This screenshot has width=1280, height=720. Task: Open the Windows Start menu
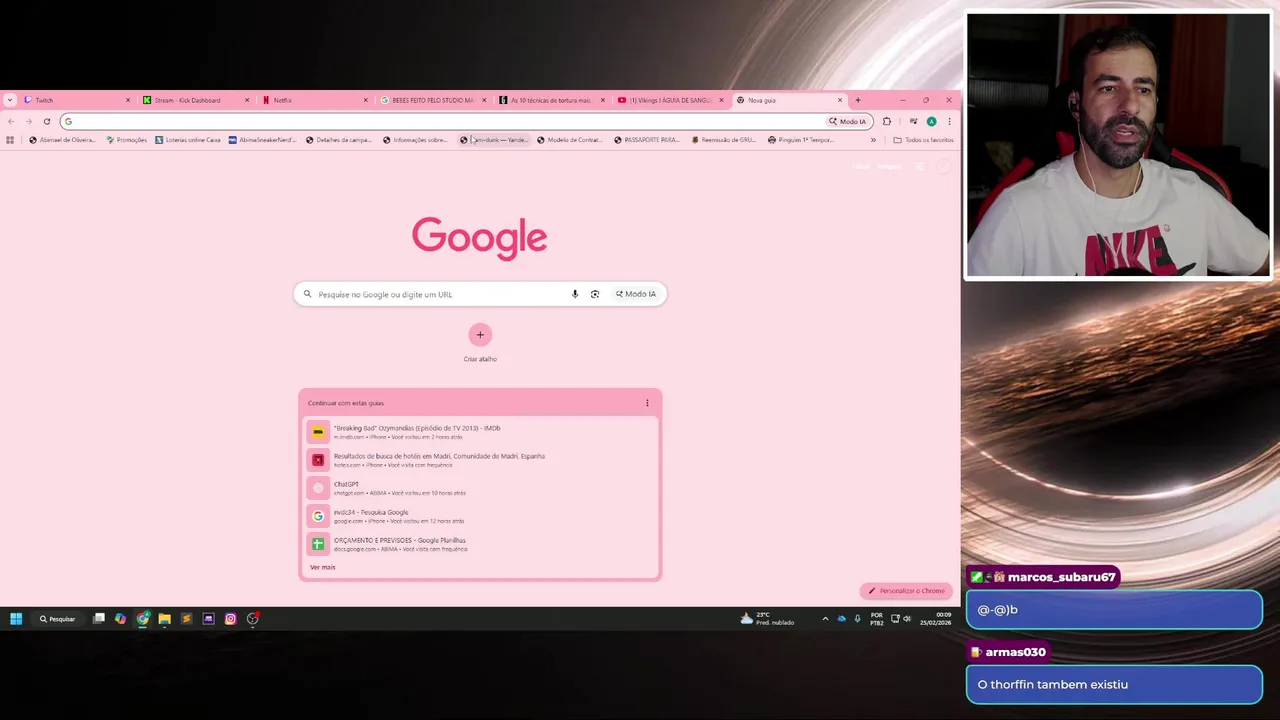click(x=16, y=619)
